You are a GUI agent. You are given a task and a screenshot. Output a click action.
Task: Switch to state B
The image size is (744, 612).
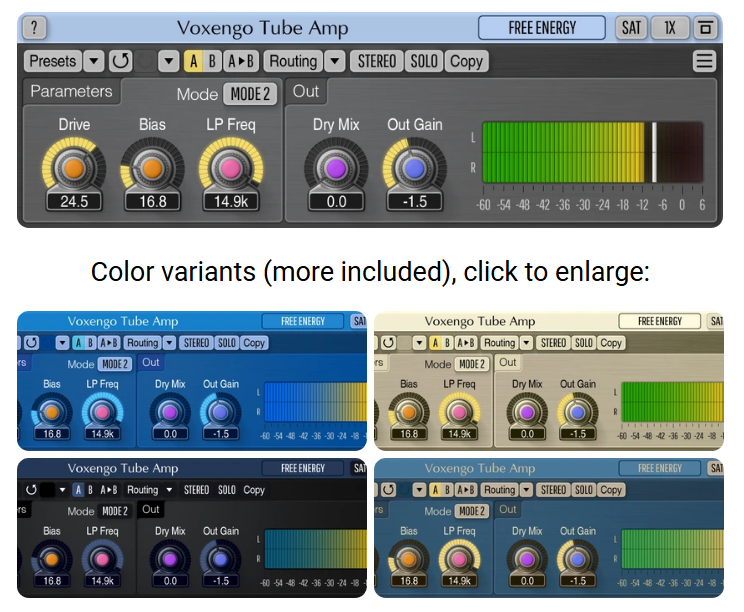click(212, 61)
